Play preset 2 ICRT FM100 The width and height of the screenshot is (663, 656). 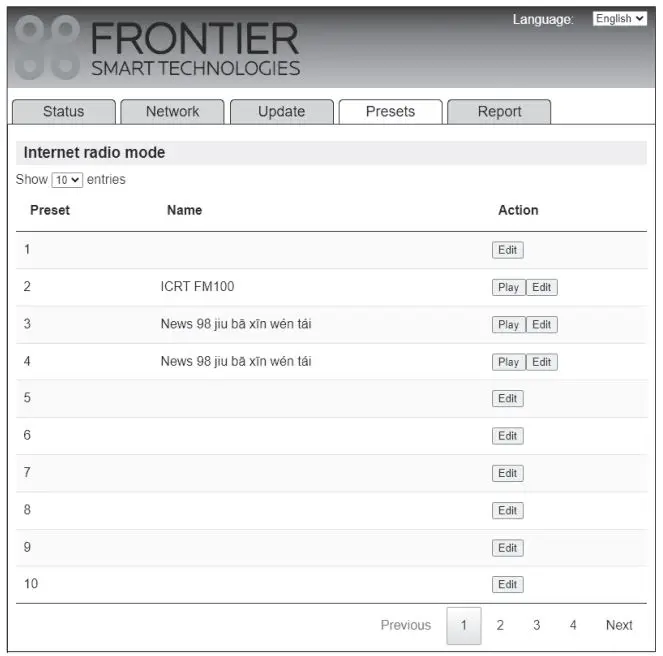point(508,288)
